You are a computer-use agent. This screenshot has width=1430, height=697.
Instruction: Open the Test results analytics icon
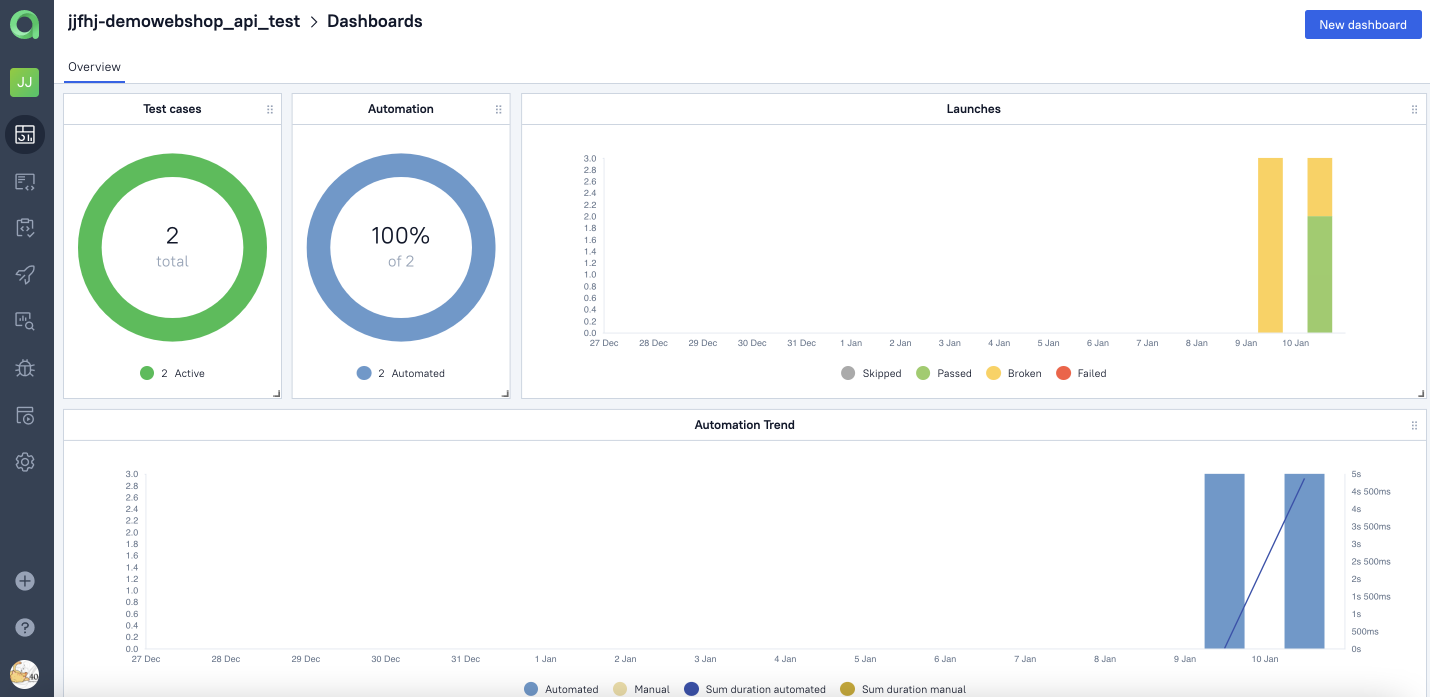click(x=25, y=321)
